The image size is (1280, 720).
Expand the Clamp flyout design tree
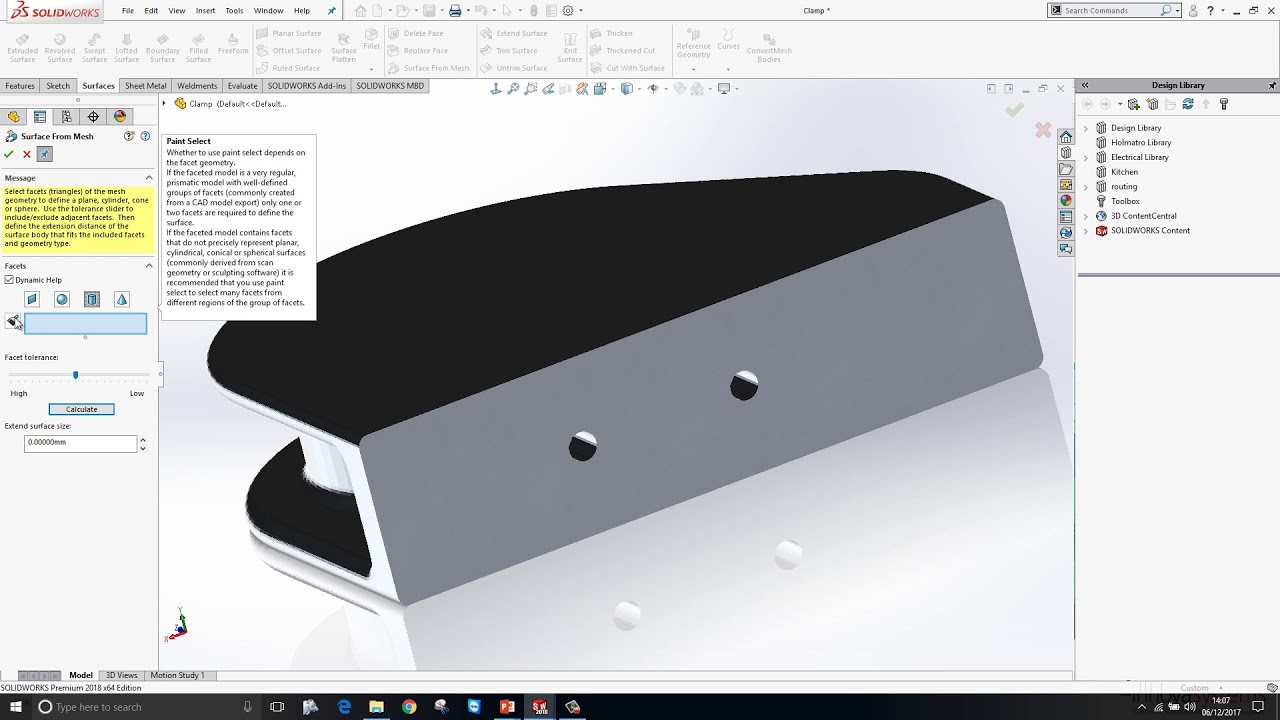[165, 104]
